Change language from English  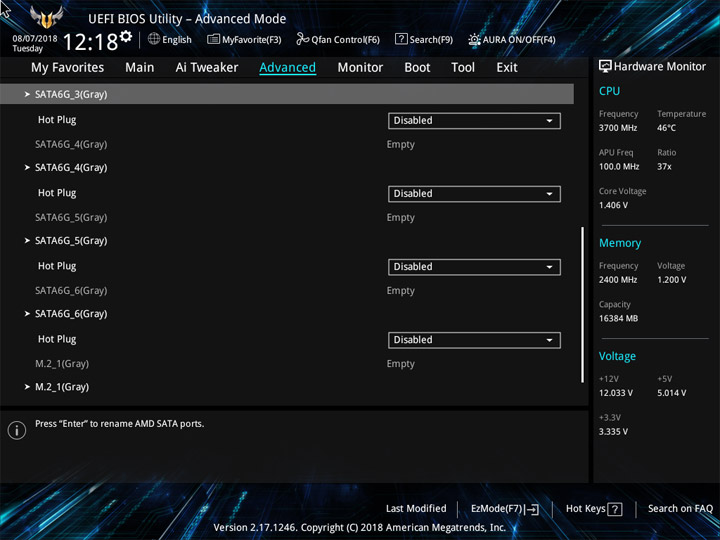click(x=177, y=40)
